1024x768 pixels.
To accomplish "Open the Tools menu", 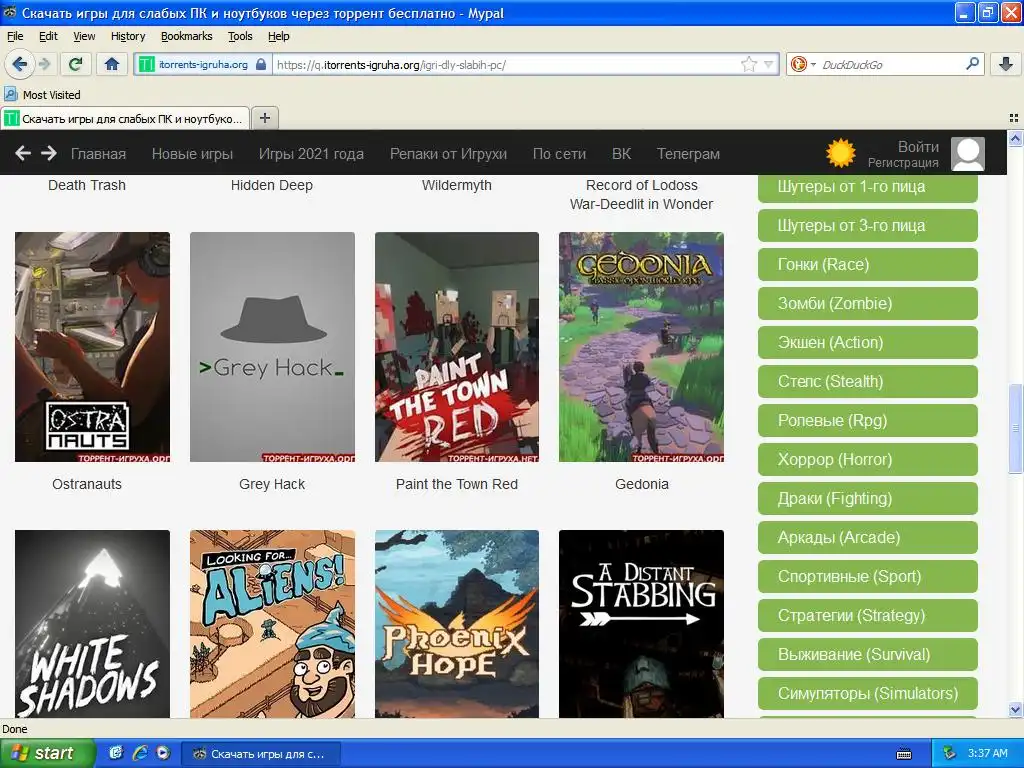I will tap(240, 36).
